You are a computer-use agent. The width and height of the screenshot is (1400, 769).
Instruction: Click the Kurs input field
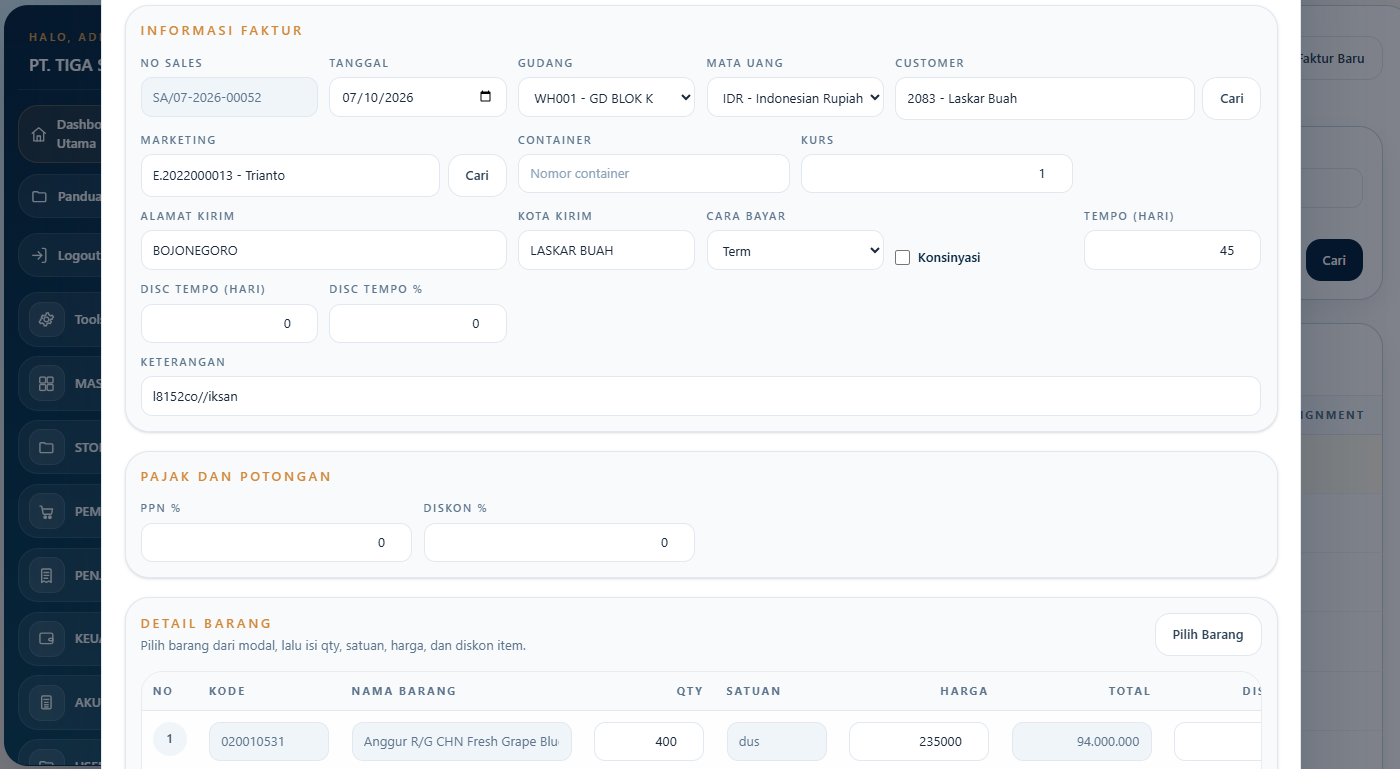click(937, 173)
